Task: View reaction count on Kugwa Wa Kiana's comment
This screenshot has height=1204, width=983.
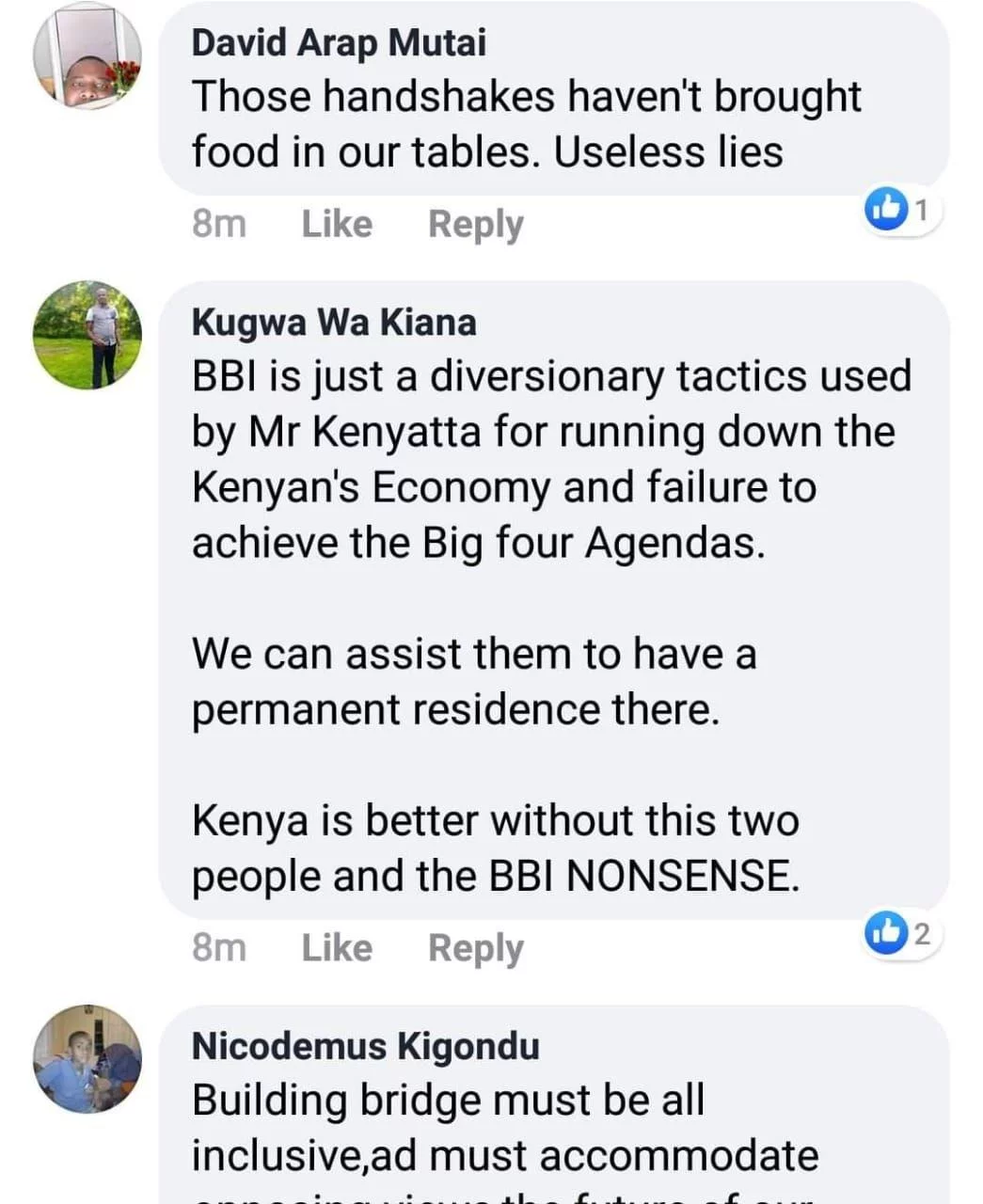Action: click(x=922, y=933)
